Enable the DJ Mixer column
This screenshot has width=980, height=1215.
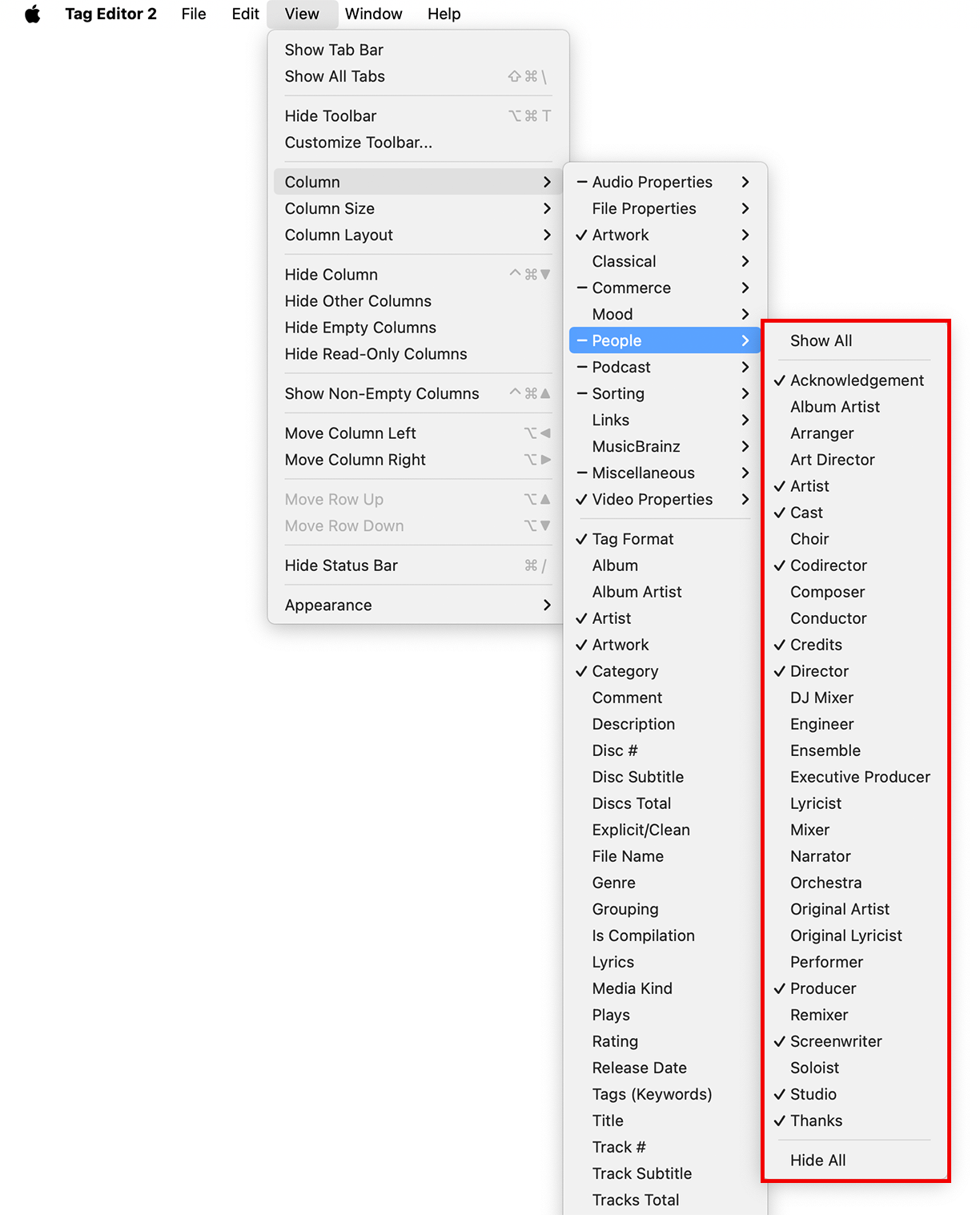[856, 698]
